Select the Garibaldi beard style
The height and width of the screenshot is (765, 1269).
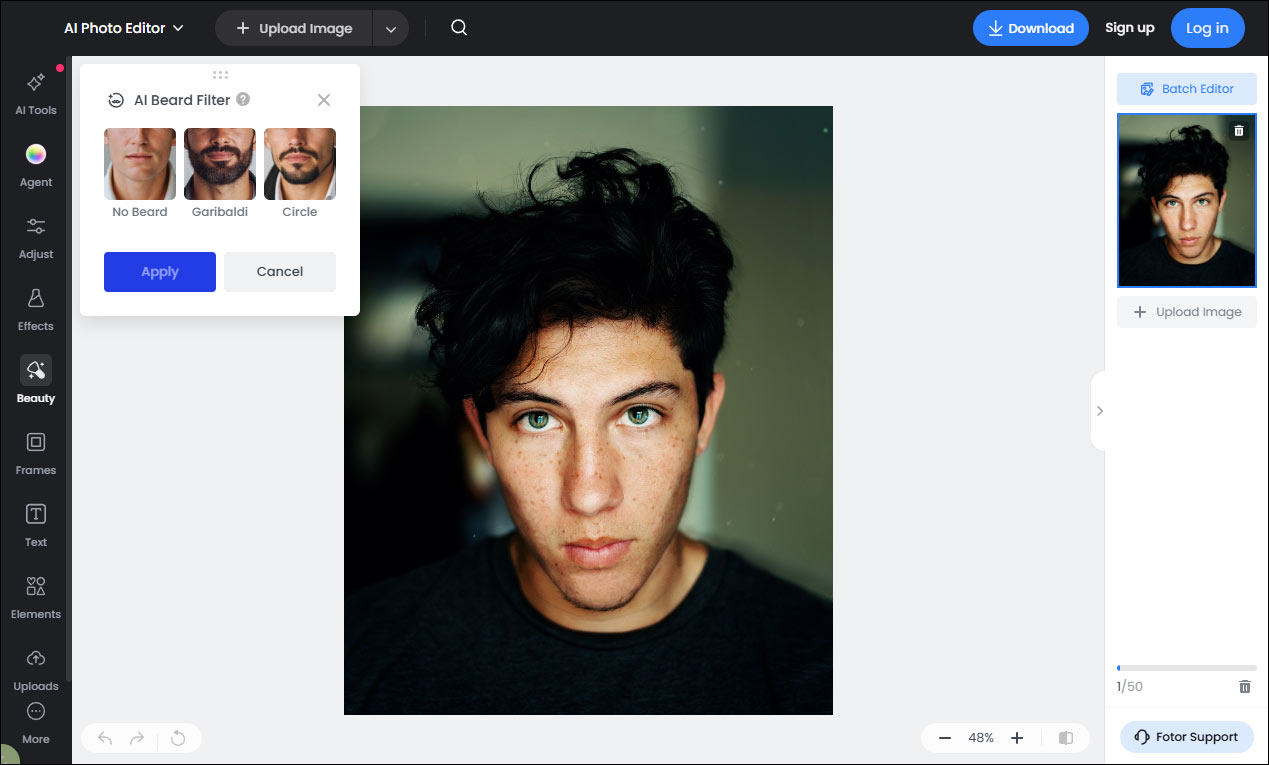pos(219,163)
